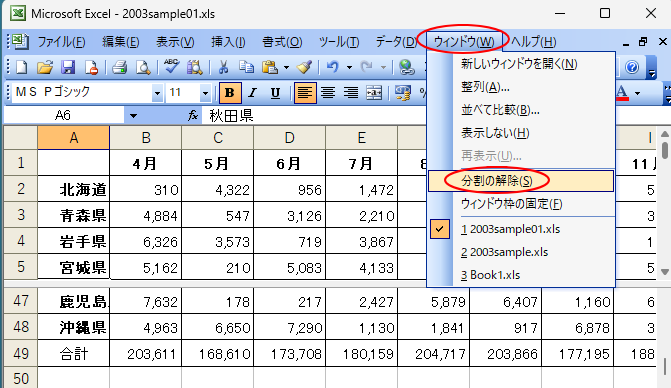Click the ウィンドウ(W) menu
Image resolution: width=671 pixels, height=388 pixels.
464,42
